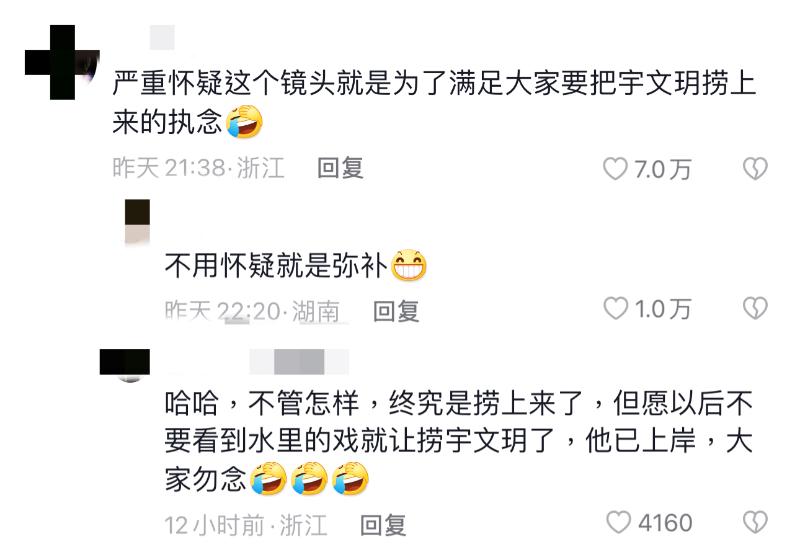The image size is (800, 547).
Task: Tap the 4160 like count
Action: click(665, 523)
